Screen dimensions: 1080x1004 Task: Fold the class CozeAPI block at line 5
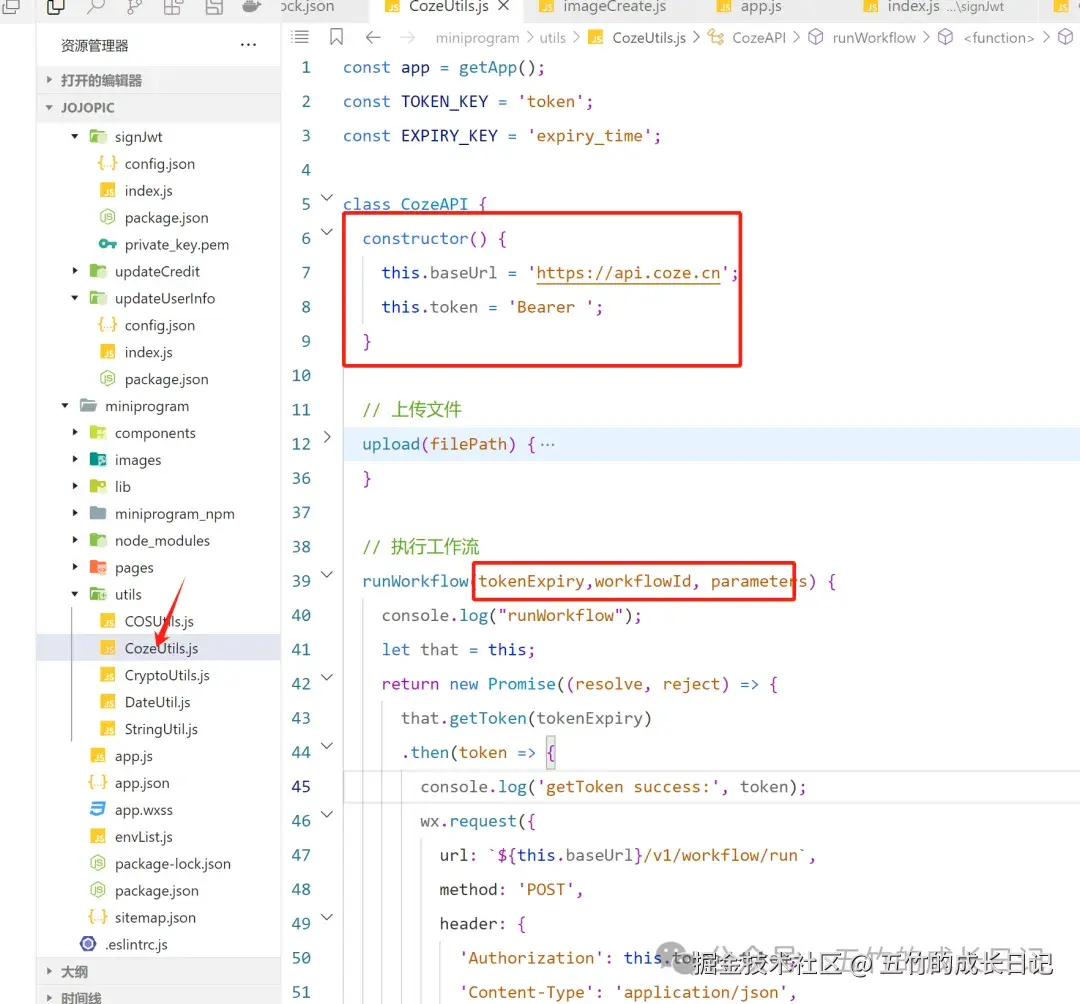(x=327, y=198)
